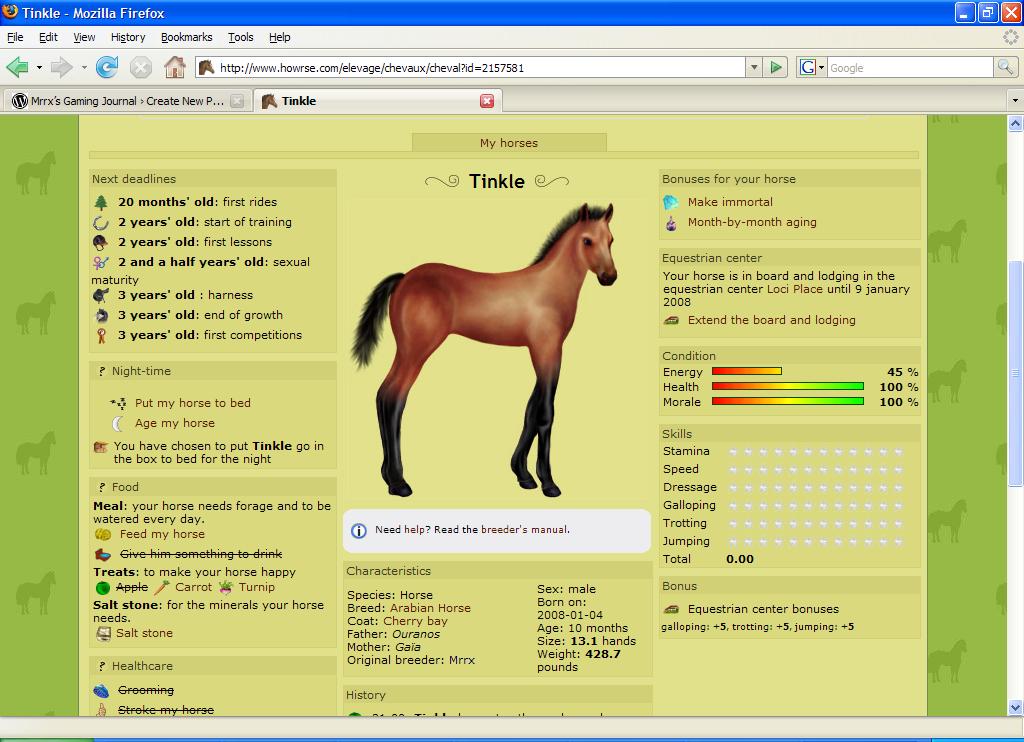Click the Morale condition bar
Screen dimensions: 1024x742
point(788,402)
